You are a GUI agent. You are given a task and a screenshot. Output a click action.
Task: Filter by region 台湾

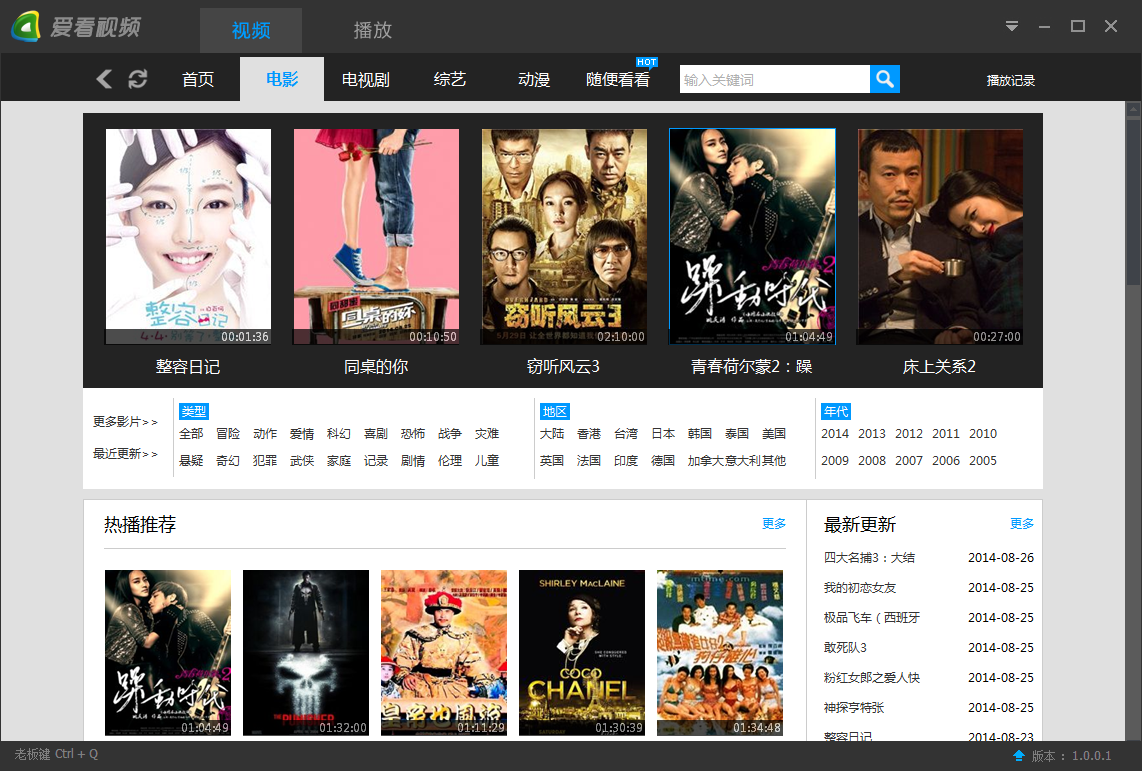[626, 433]
